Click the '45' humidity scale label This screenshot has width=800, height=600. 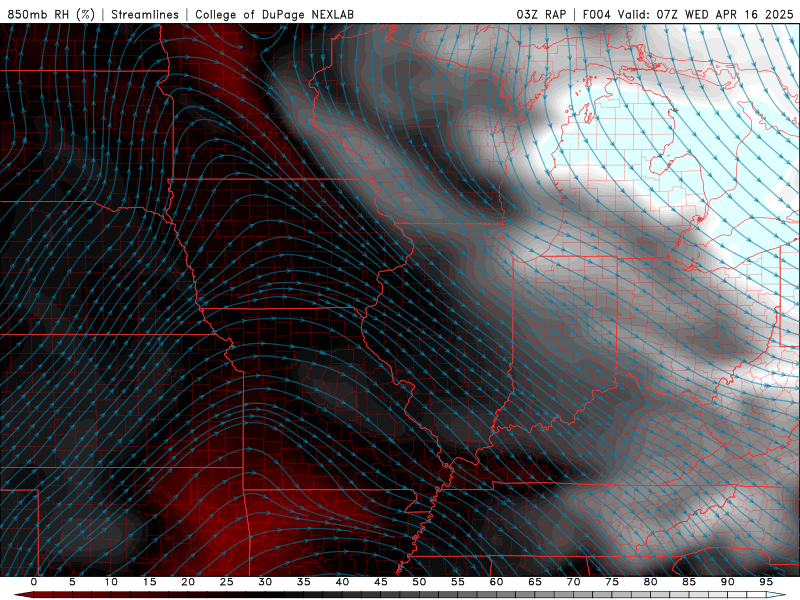381,582
